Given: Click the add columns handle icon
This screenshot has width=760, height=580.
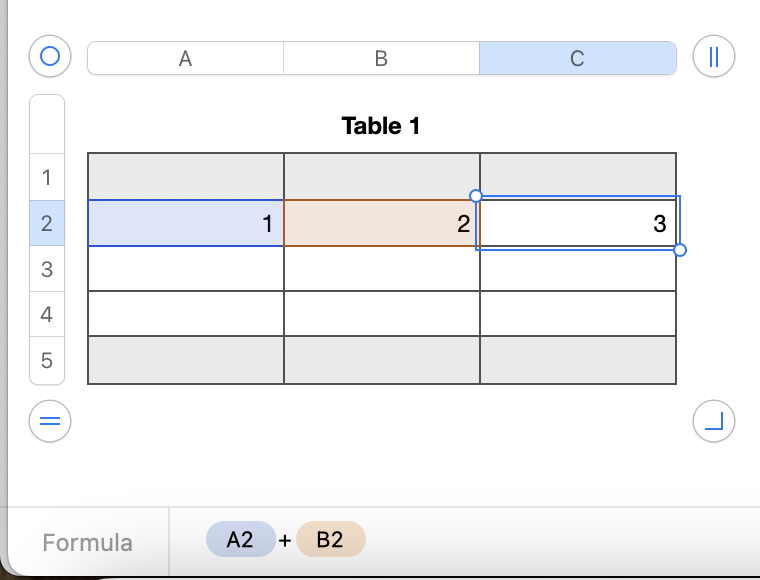Looking at the screenshot, I should click(713, 57).
